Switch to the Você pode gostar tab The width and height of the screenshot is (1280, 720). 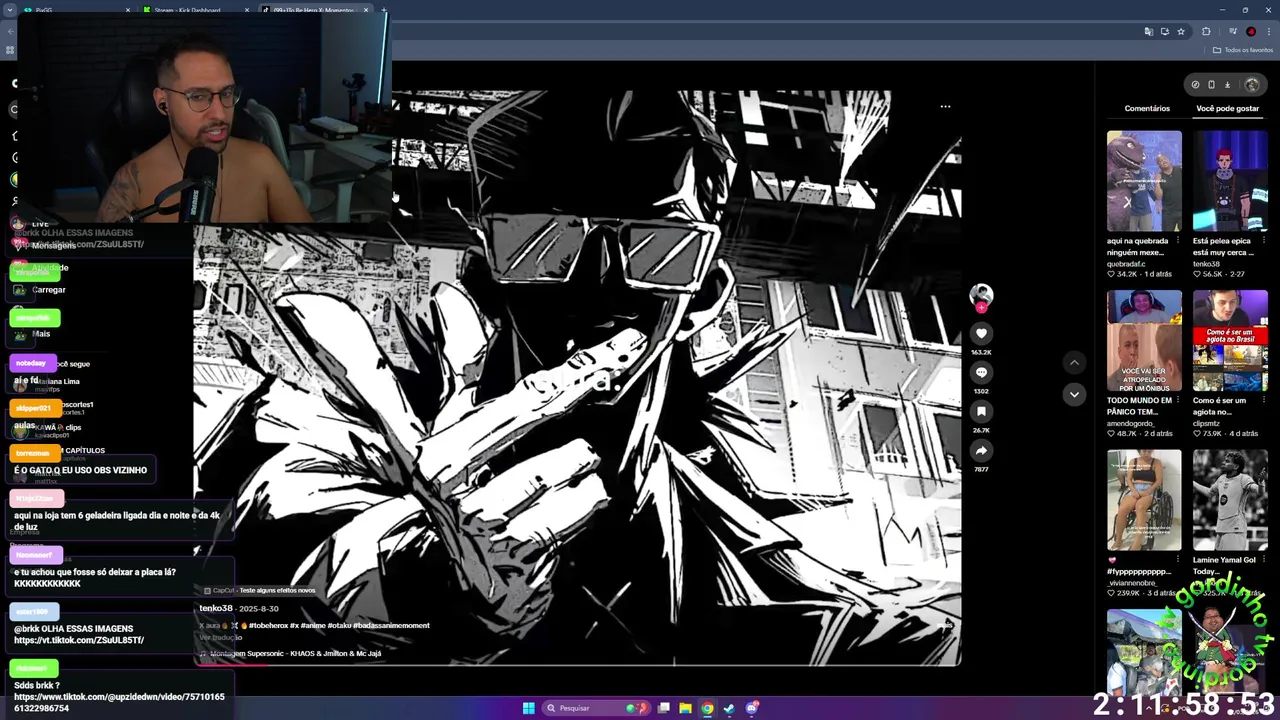1227,108
